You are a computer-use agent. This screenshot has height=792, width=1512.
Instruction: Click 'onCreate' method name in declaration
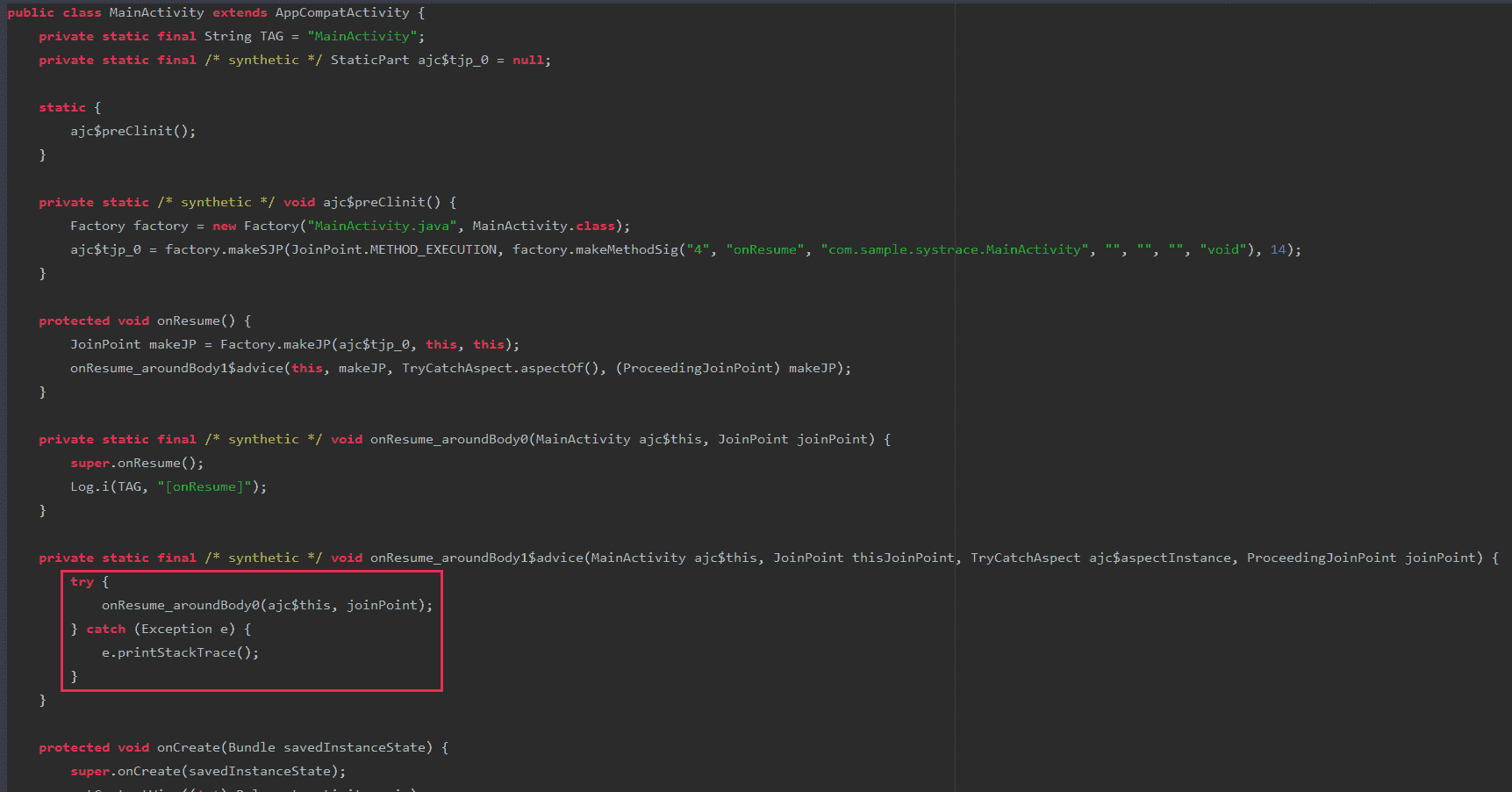coord(189,747)
